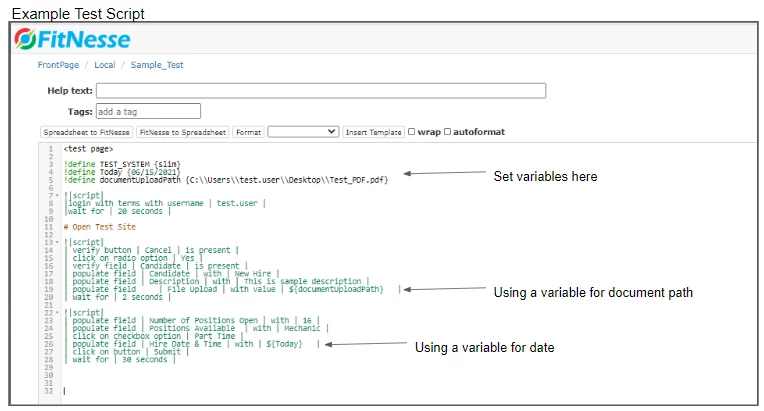Click the '# Open Test Site' comment
The width and height of the screenshot is (764, 411).
click(99, 227)
